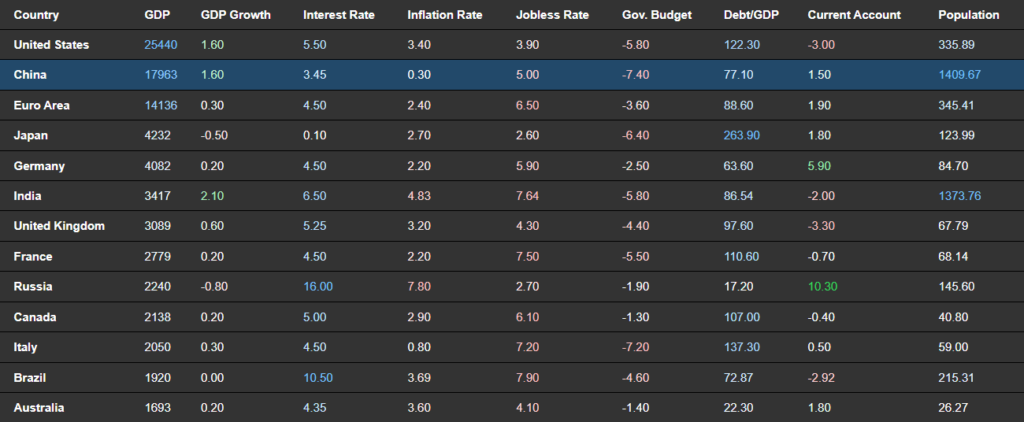Sort by Inflation Rate header
This screenshot has height=422, width=1024.
(445, 15)
